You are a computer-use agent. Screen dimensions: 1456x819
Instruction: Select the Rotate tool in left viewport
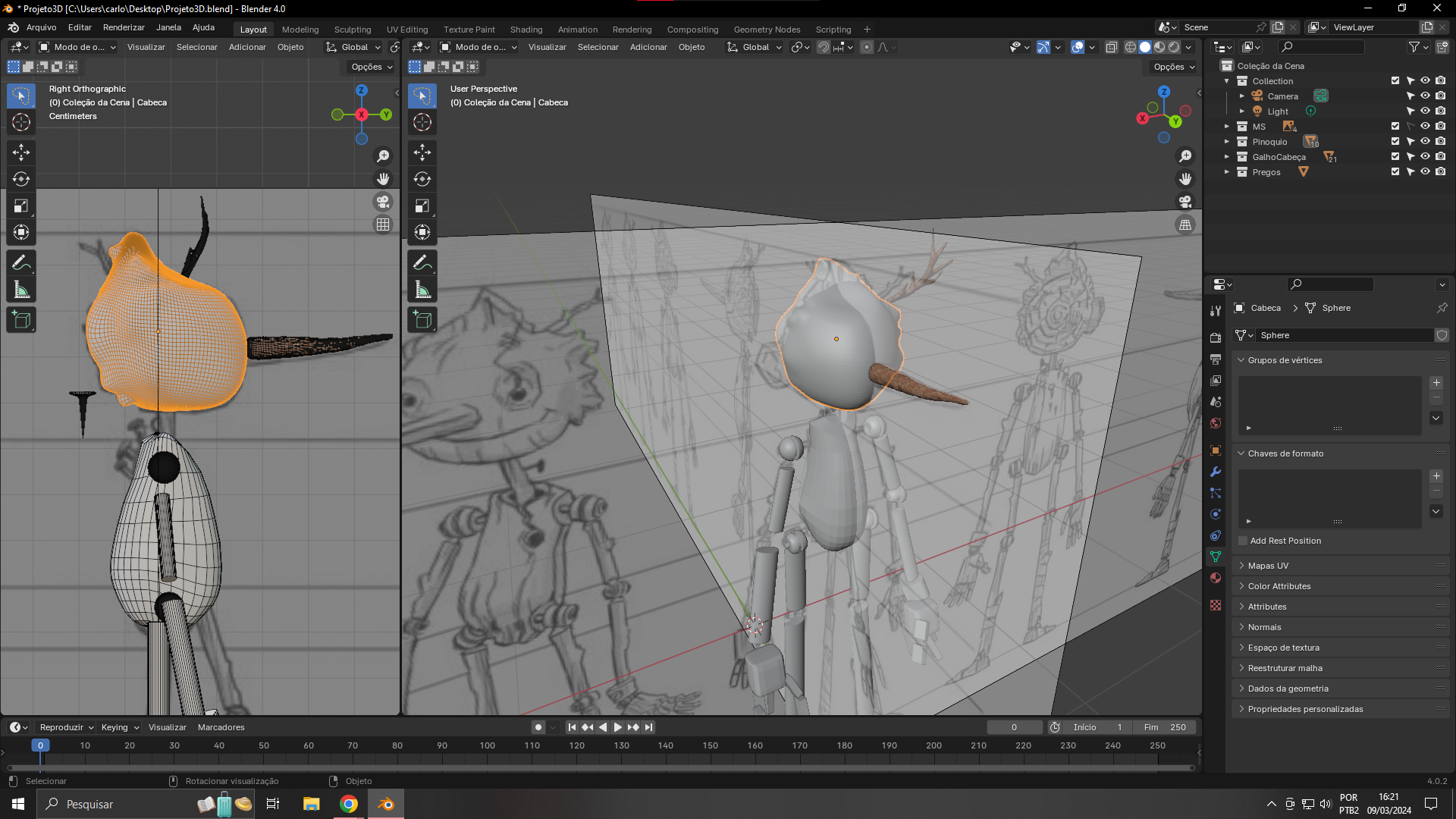pyautogui.click(x=21, y=179)
